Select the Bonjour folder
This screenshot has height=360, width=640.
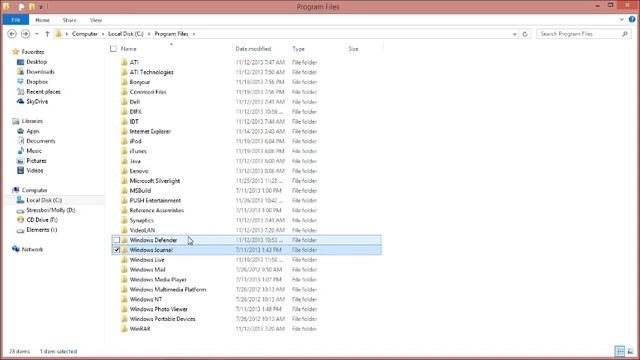click(x=140, y=82)
